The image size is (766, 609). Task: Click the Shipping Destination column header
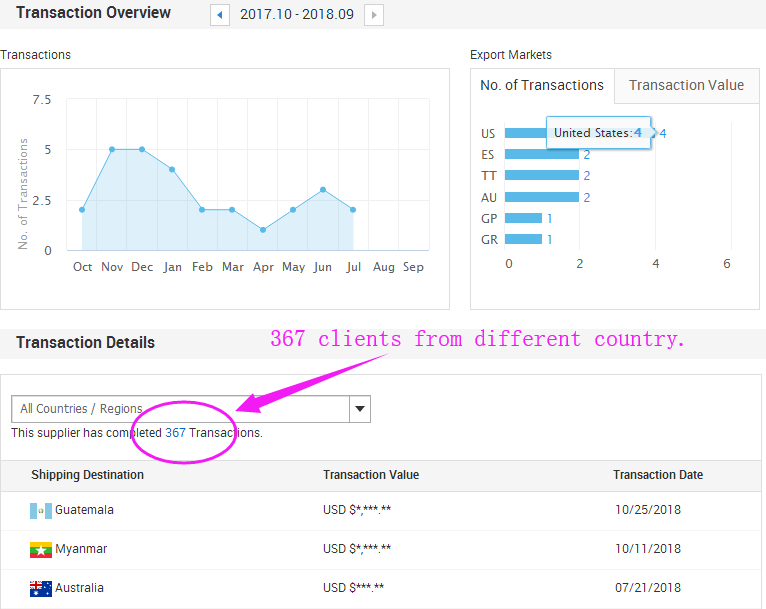click(x=87, y=475)
